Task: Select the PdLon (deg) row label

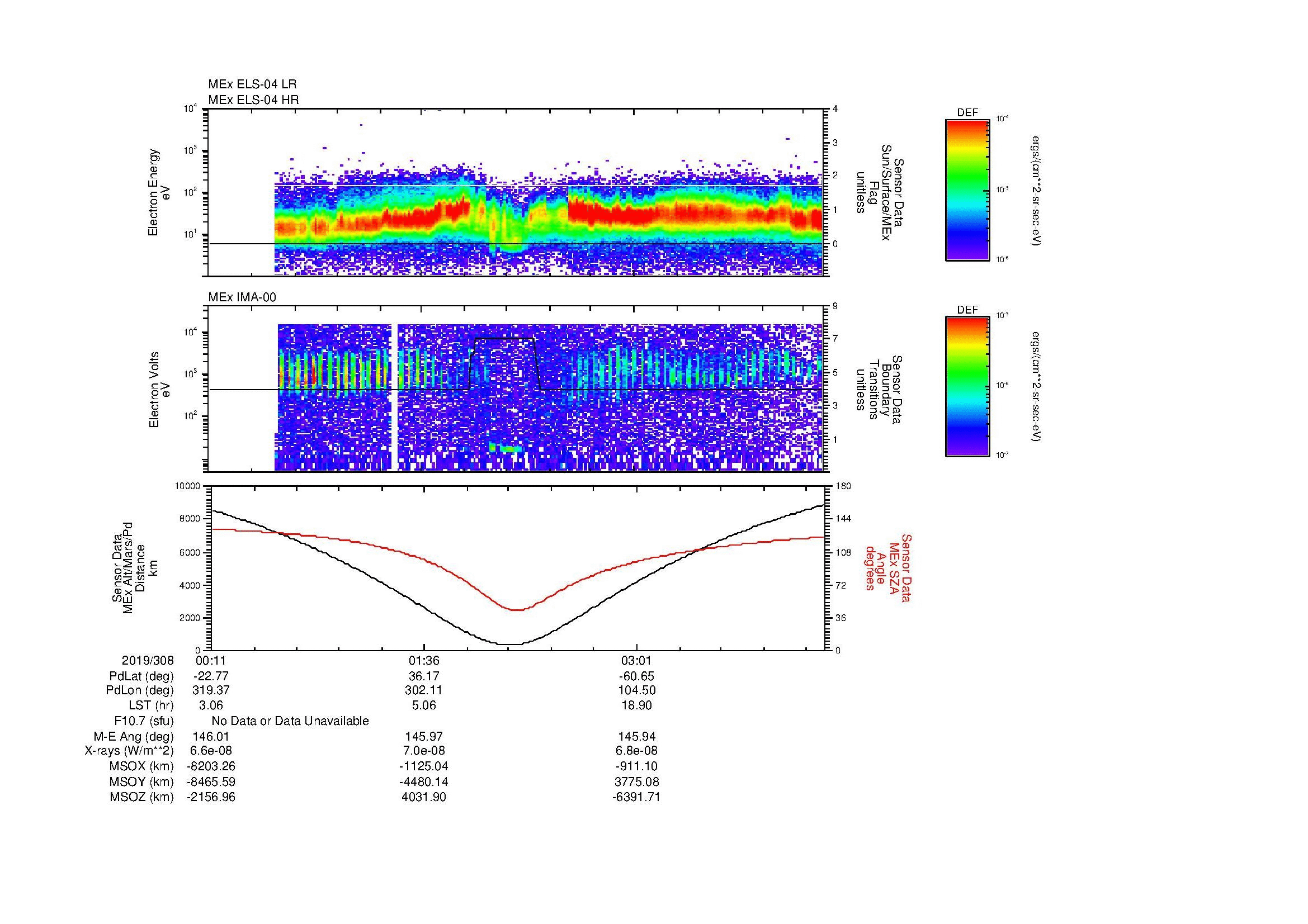Action: [140, 690]
